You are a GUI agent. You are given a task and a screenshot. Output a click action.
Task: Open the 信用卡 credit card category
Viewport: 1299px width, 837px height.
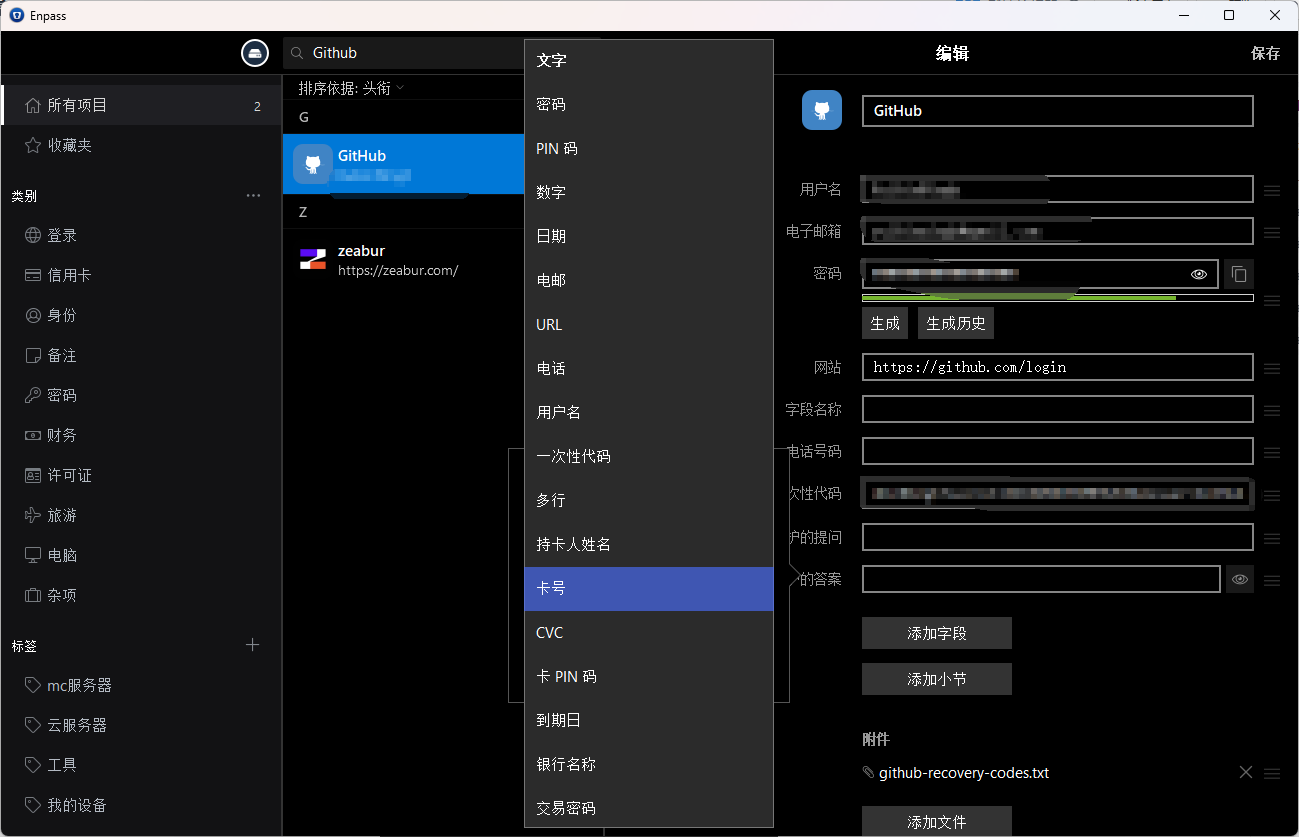(69, 275)
